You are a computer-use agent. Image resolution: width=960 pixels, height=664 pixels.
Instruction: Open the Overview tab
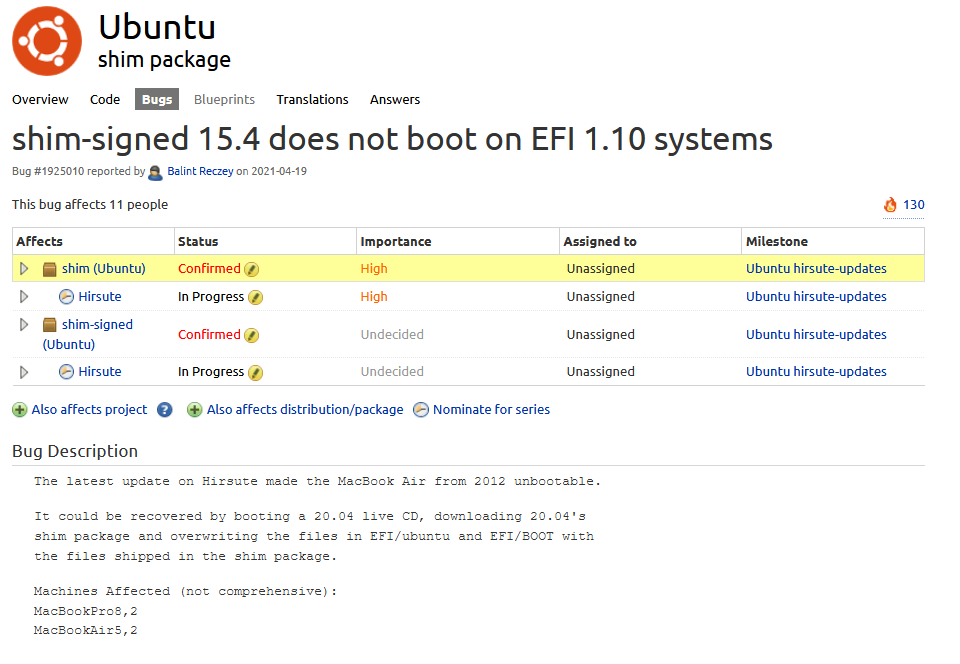point(40,100)
